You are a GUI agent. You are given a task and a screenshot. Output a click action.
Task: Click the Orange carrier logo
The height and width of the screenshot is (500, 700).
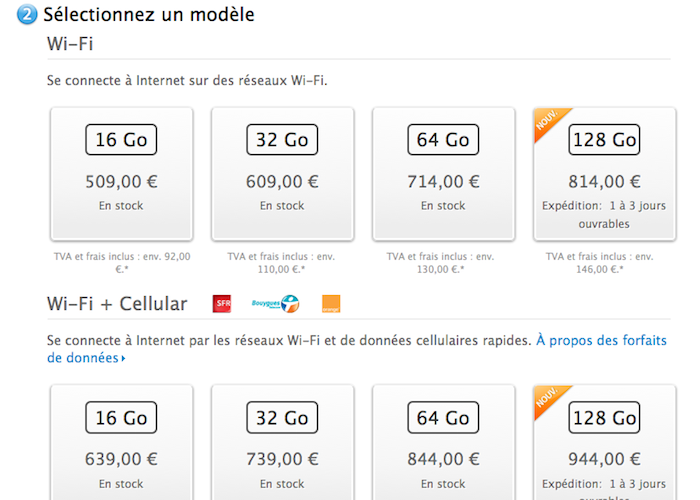coord(331,304)
